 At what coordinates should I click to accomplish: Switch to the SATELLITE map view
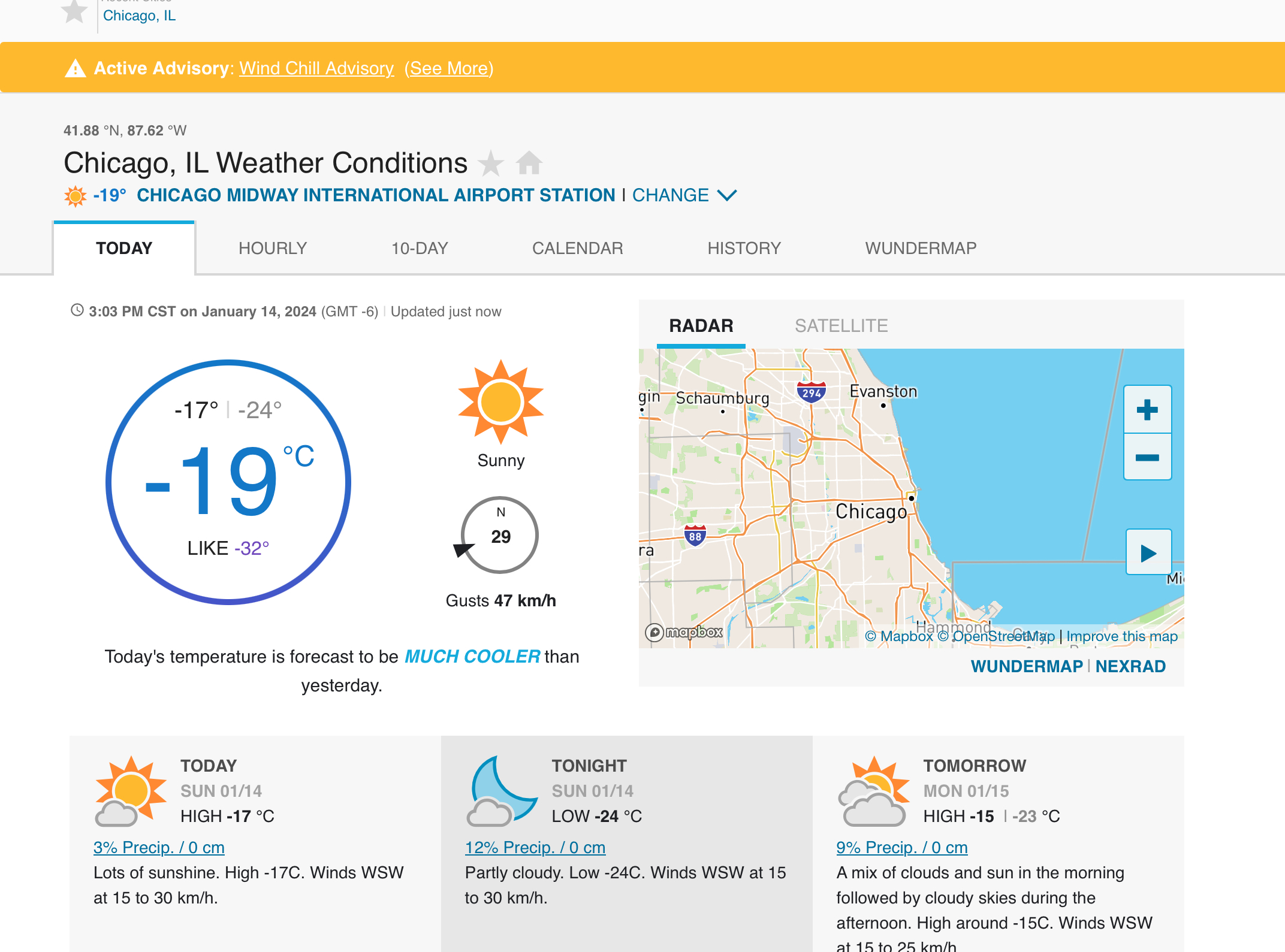(841, 326)
